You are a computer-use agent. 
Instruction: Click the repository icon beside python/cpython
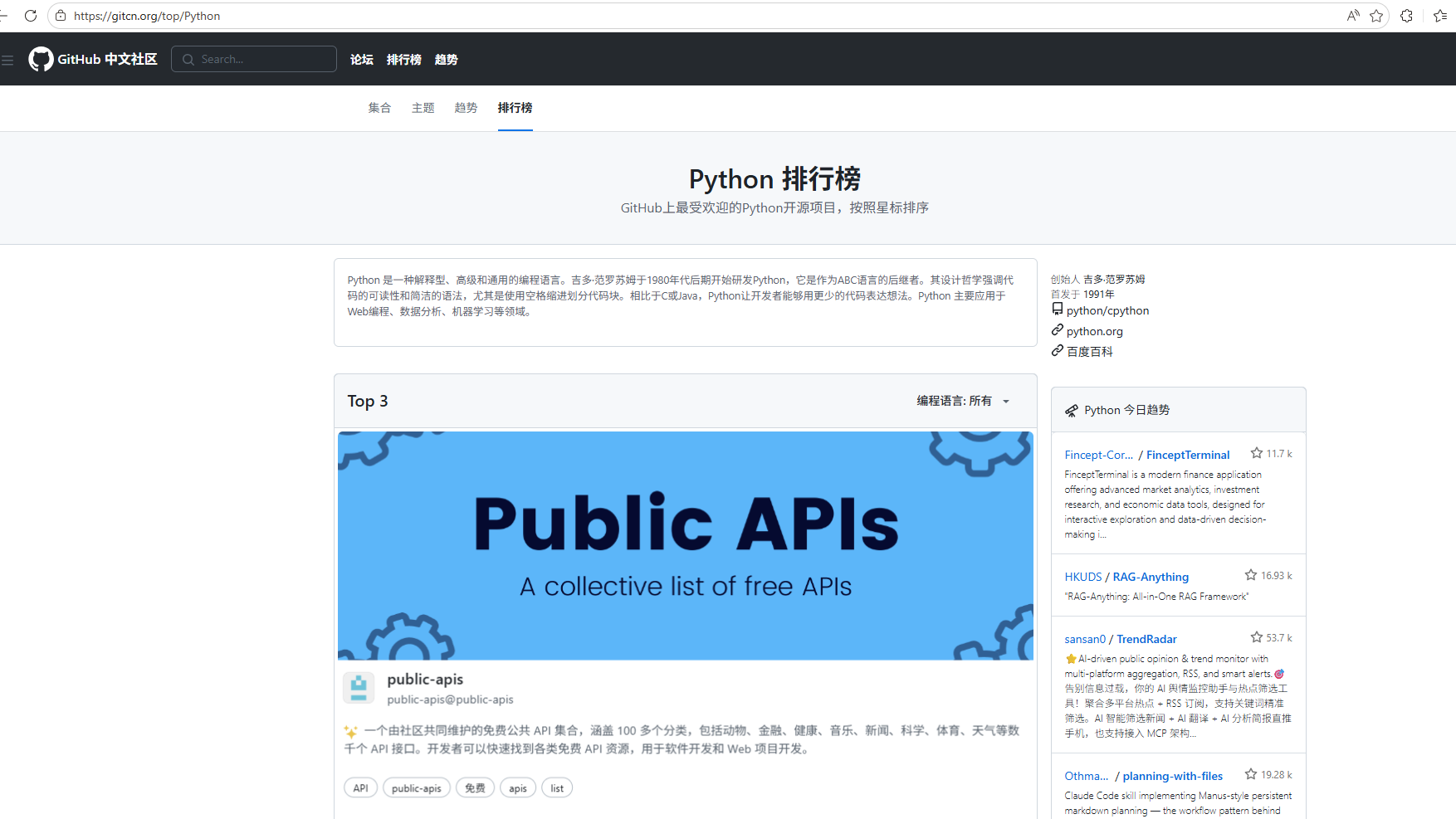tap(1057, 309)
